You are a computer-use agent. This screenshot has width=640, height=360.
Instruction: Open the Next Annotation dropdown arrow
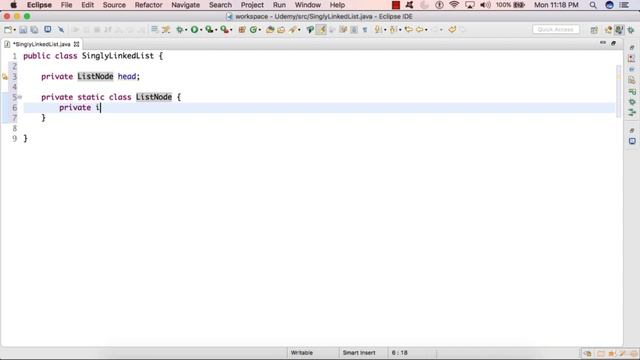(x=385, y=30)
